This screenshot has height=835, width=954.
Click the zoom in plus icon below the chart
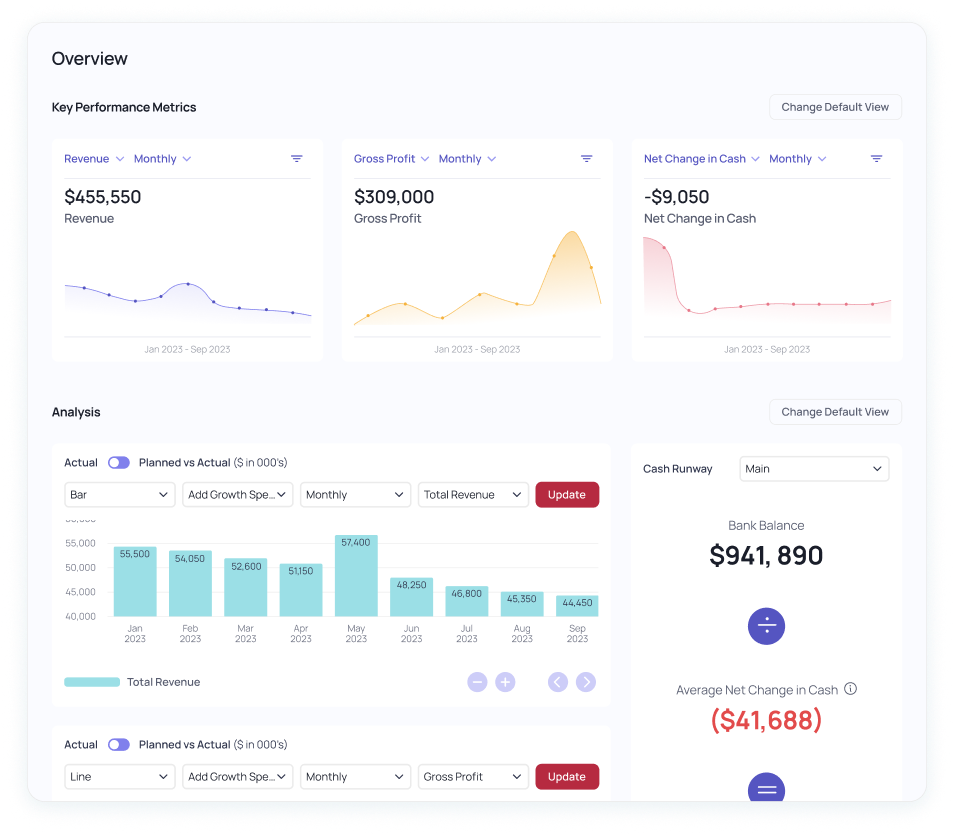[505, 682]
